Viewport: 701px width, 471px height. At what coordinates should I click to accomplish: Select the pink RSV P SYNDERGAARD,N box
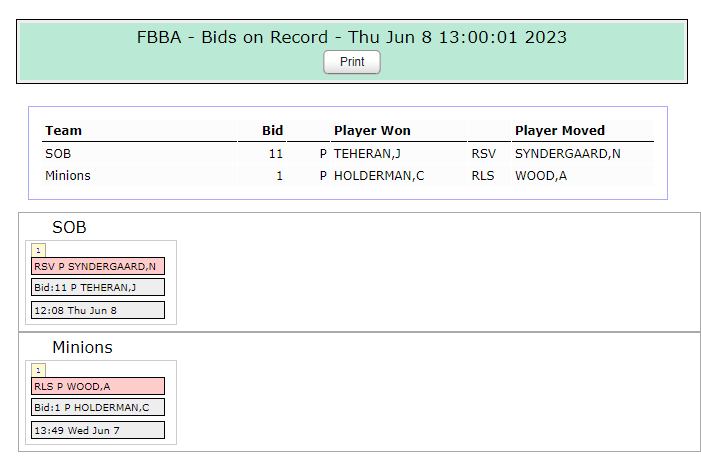pos(98,266)
